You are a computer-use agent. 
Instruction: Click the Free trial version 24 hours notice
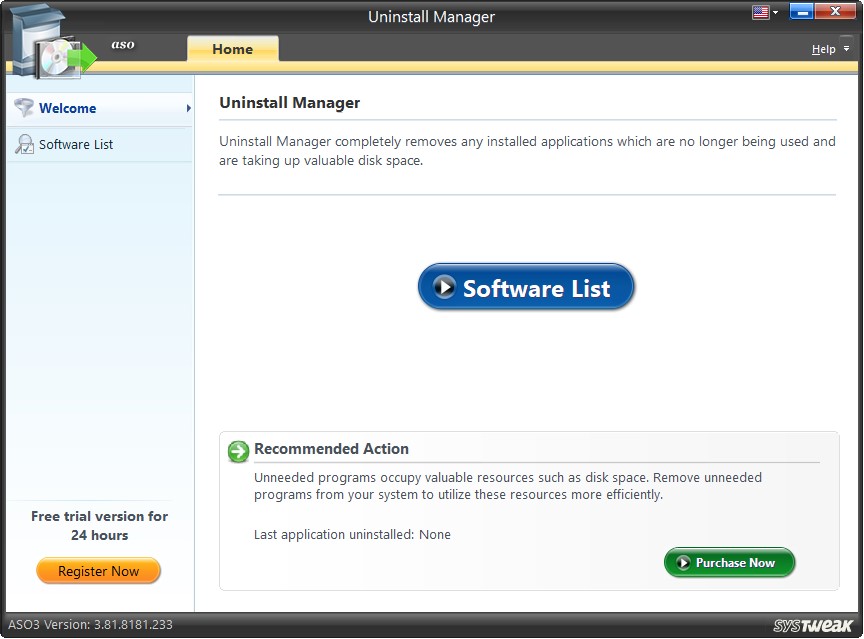pos(98,525)
